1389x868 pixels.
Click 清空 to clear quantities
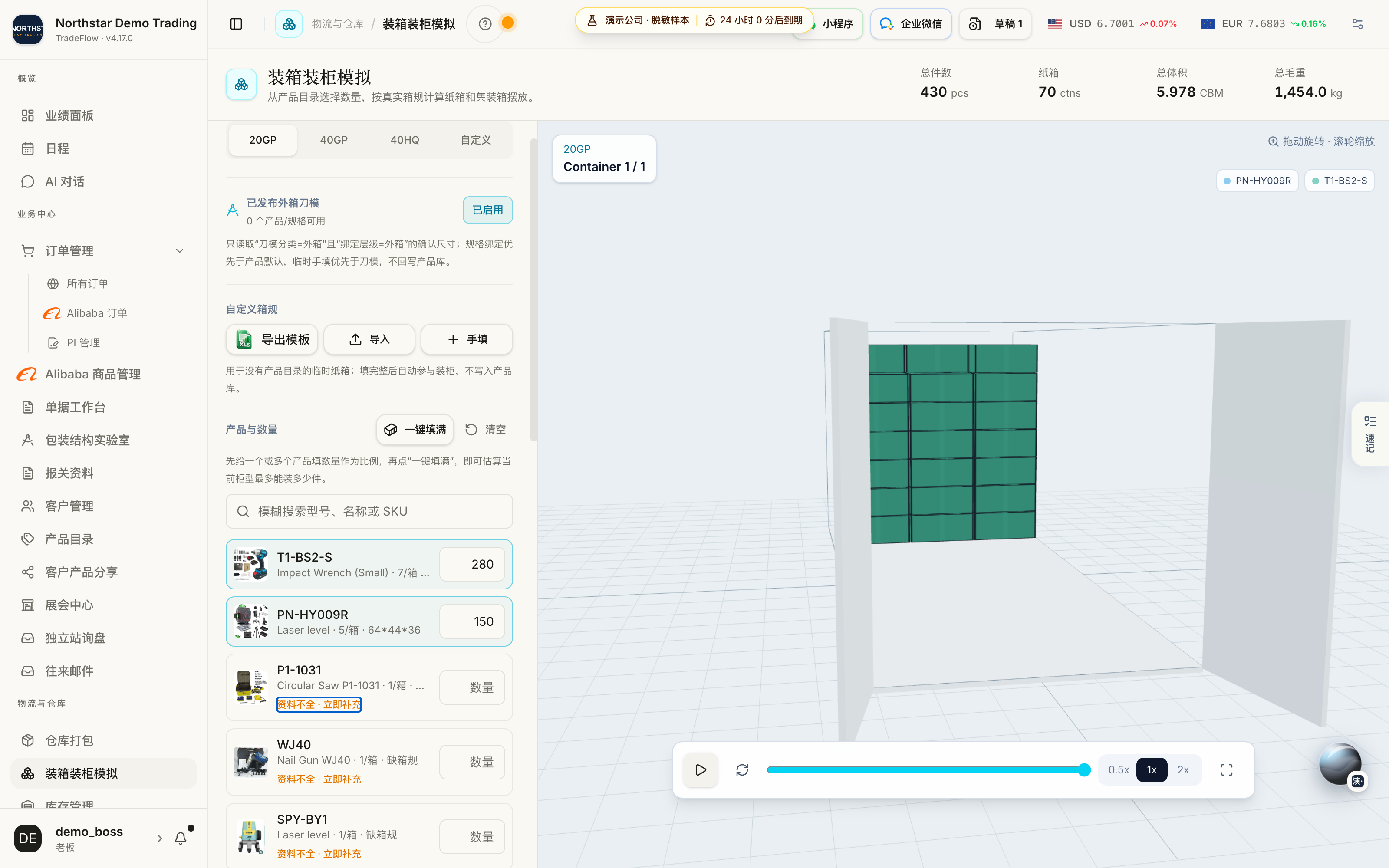pos(486,429)
